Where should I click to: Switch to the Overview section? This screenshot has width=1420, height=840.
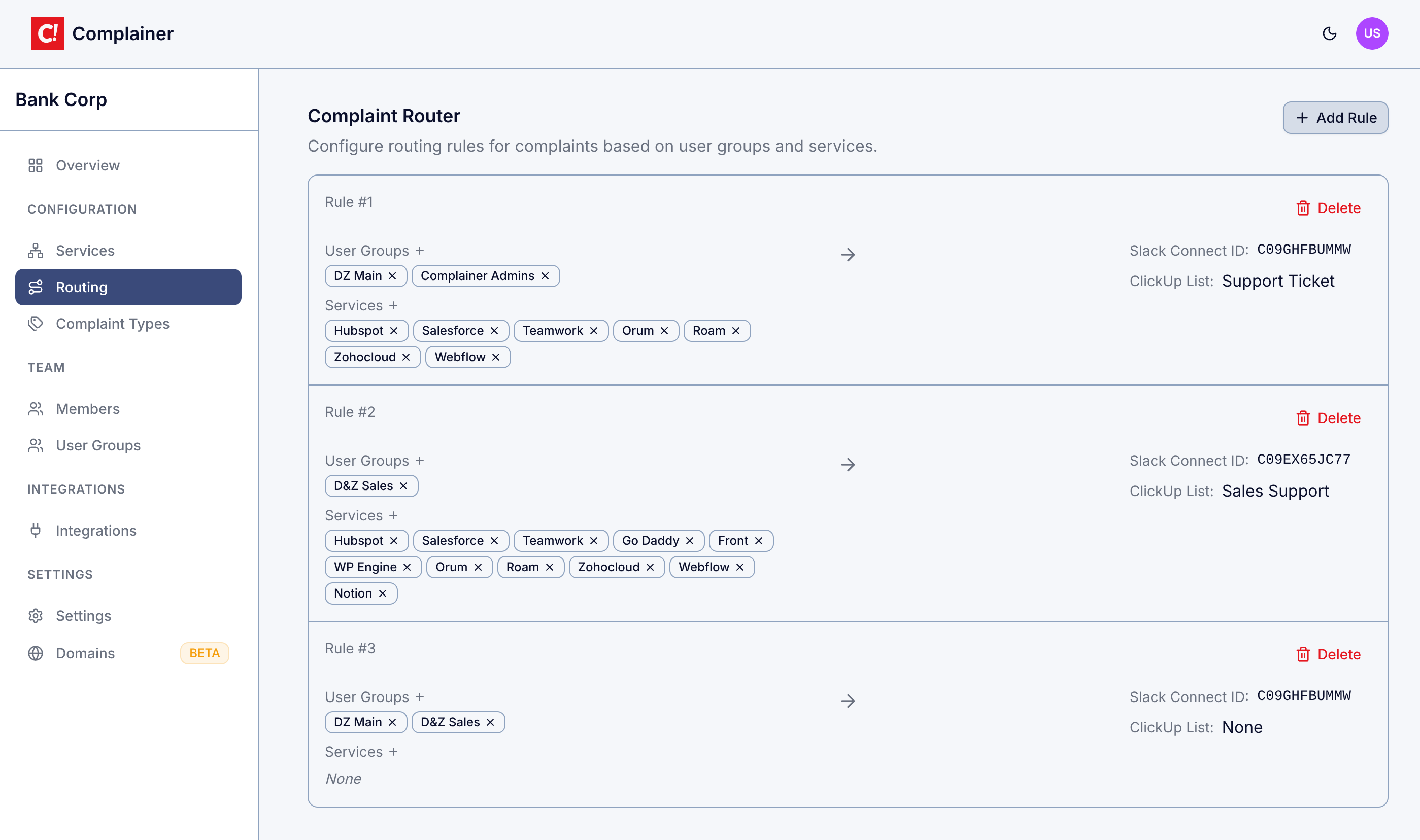(x=87, y=165)
